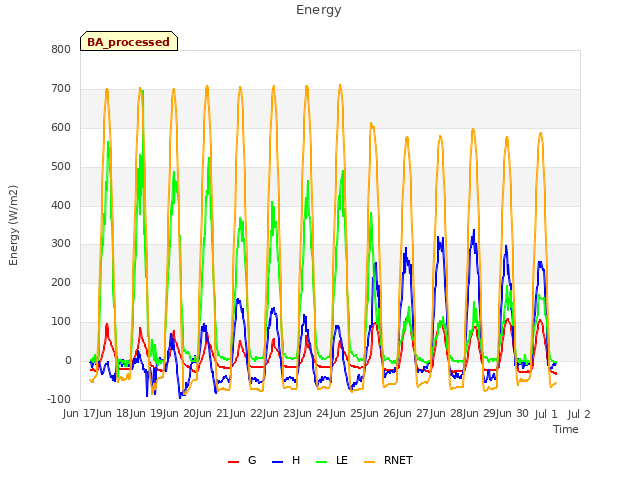This screenshot has width=640, height=480.
Task: Click the RNET peak on Jun 24
Action: coord(340,85)
